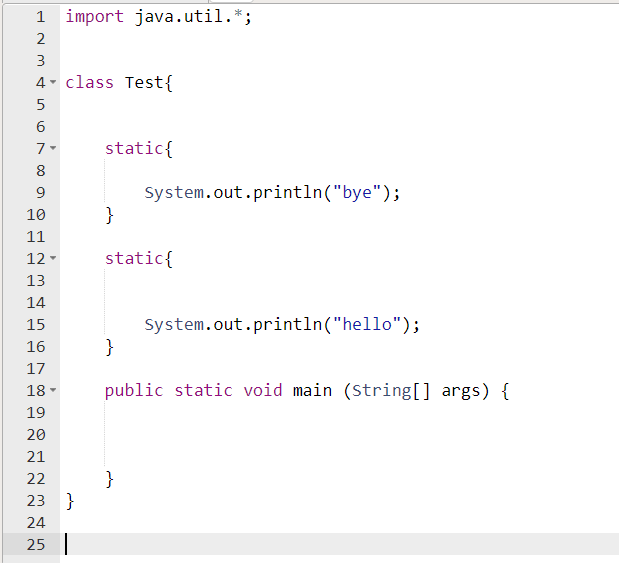Click the 'void' keyword on line 18
This screenshot has width=619, height=563.
[x=263, y=390]
